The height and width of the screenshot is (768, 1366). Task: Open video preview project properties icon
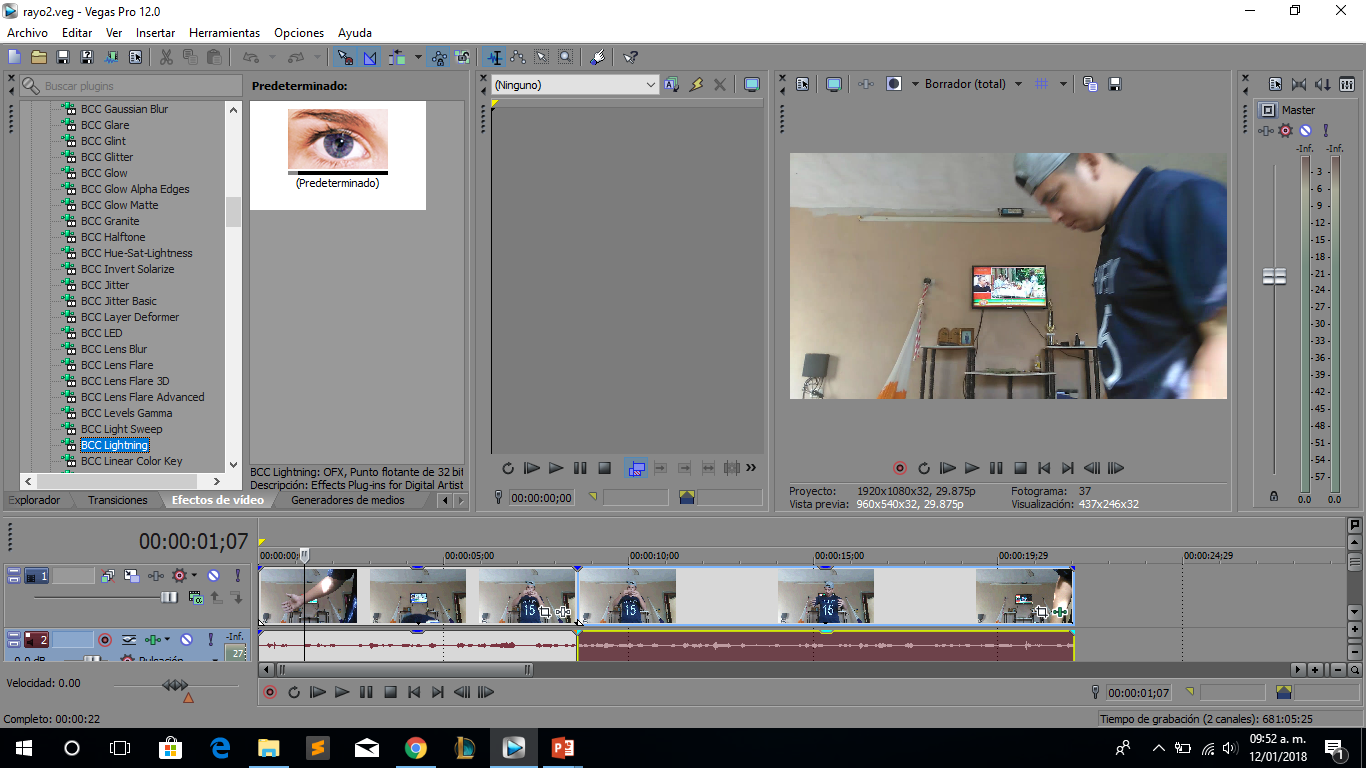pos(802,84)
